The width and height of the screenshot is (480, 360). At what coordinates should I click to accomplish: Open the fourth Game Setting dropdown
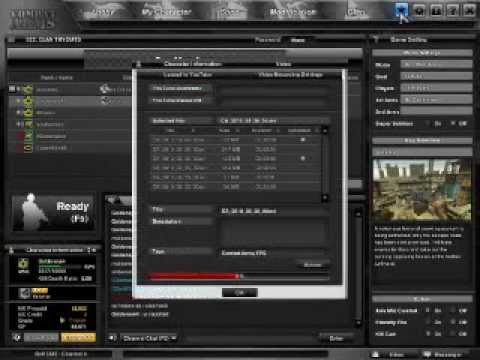pyautogui.click(x=436, y=100)
